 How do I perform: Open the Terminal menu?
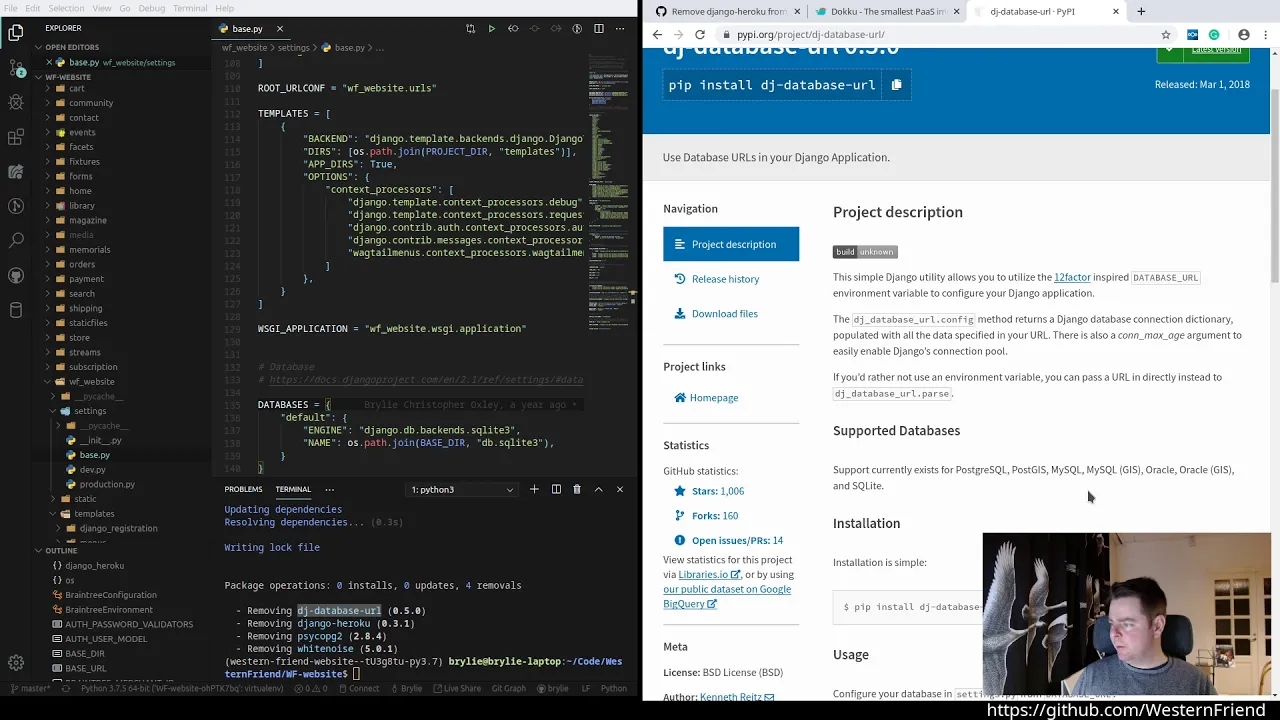[190, 8]
